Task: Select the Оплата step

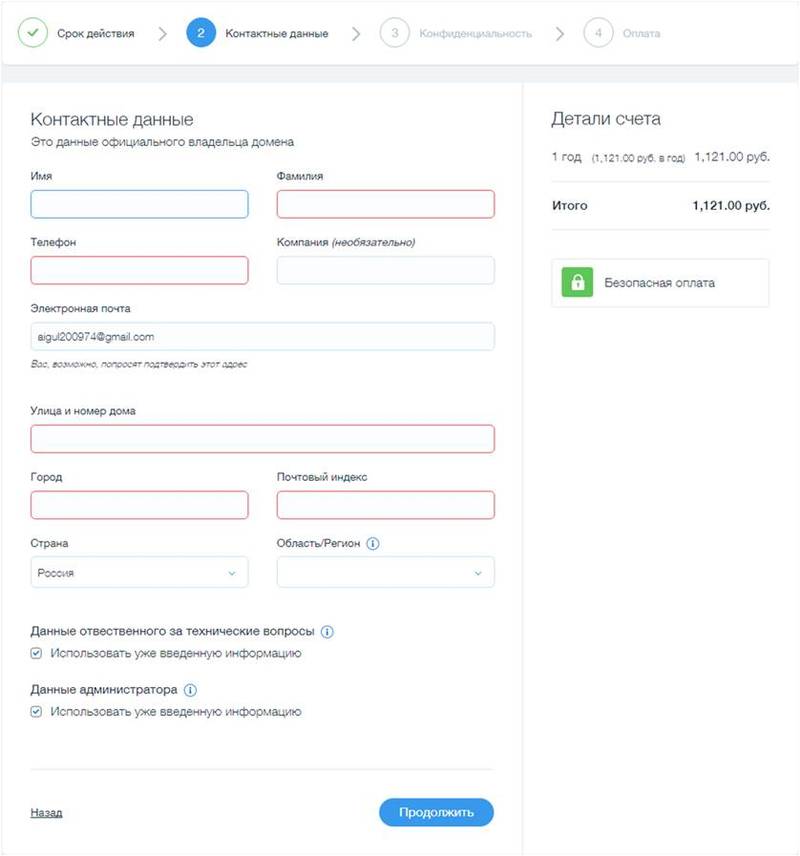Action: click(641, 33)
